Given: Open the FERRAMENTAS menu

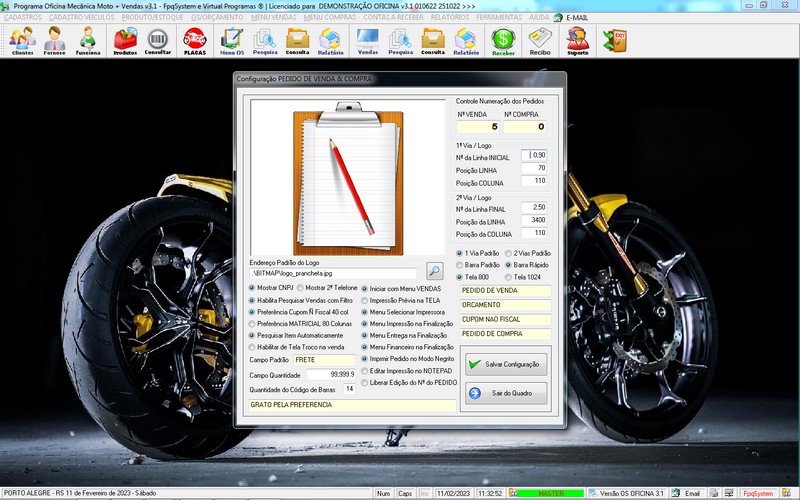Looking at the screenshot, I should point(499,17).
